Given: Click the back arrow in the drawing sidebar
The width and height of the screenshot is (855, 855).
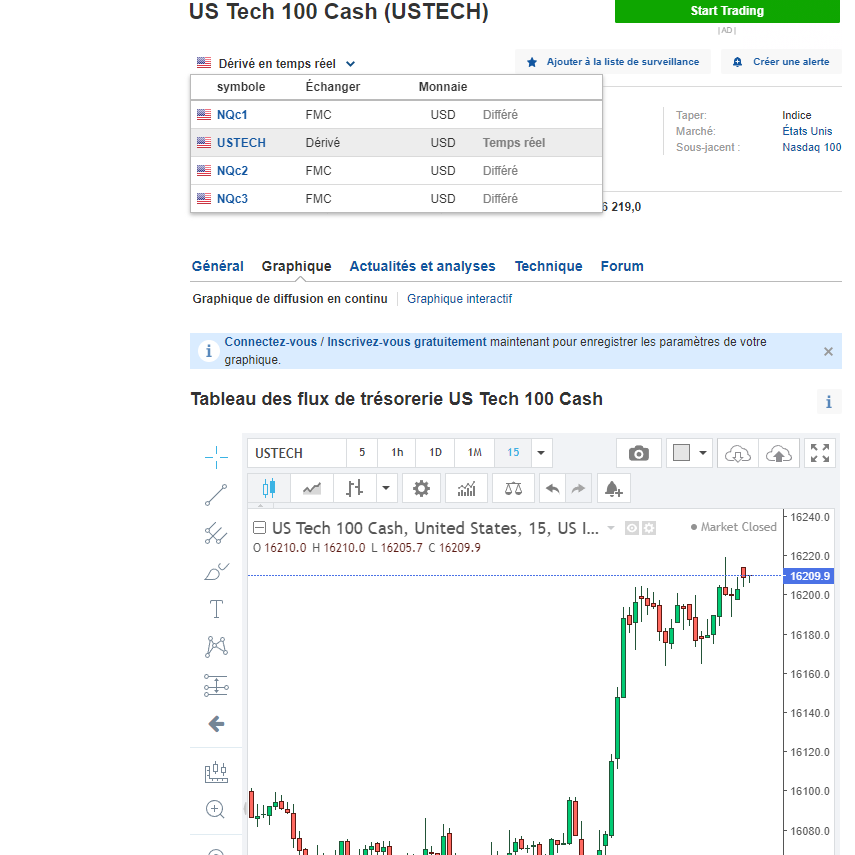Looking at the screenshot, I should coord(216,724).
